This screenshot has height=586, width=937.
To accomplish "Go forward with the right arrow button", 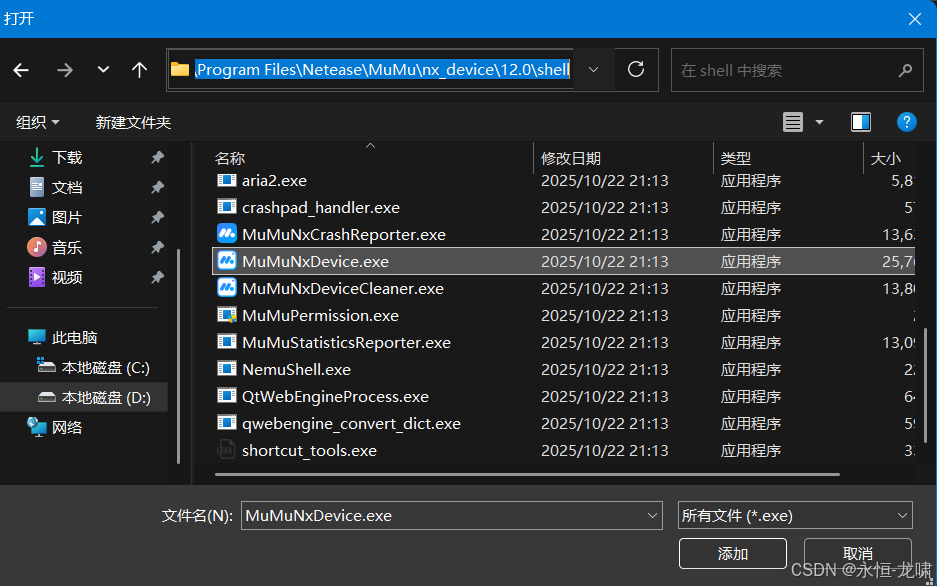I will [x=65, y=70].
